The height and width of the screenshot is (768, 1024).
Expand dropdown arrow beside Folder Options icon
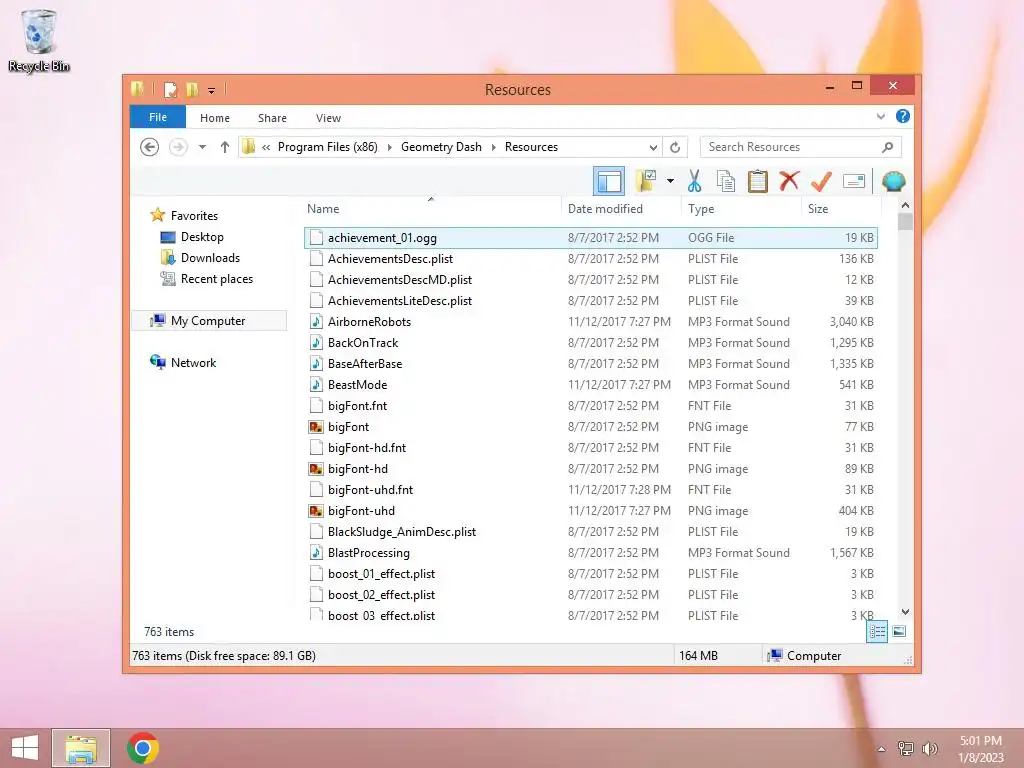(x=670, y=181)
